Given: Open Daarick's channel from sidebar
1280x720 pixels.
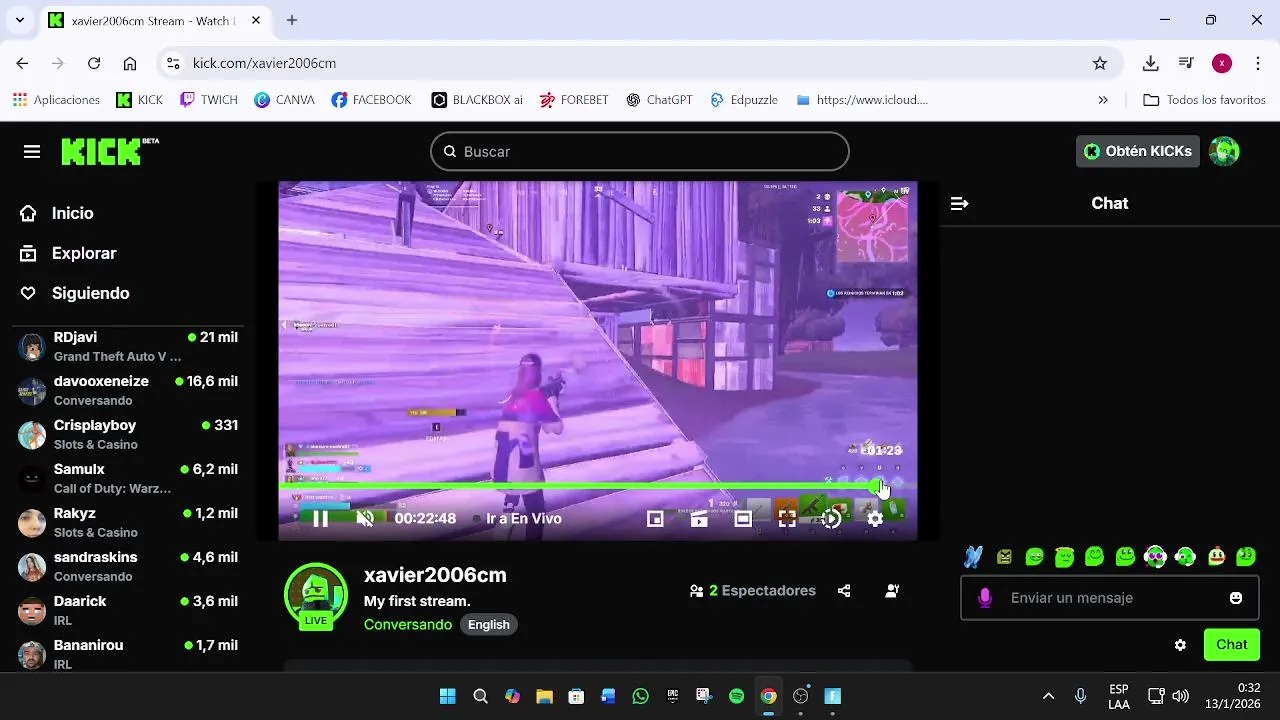Looking at the screenshot, I should pos(128,610).
